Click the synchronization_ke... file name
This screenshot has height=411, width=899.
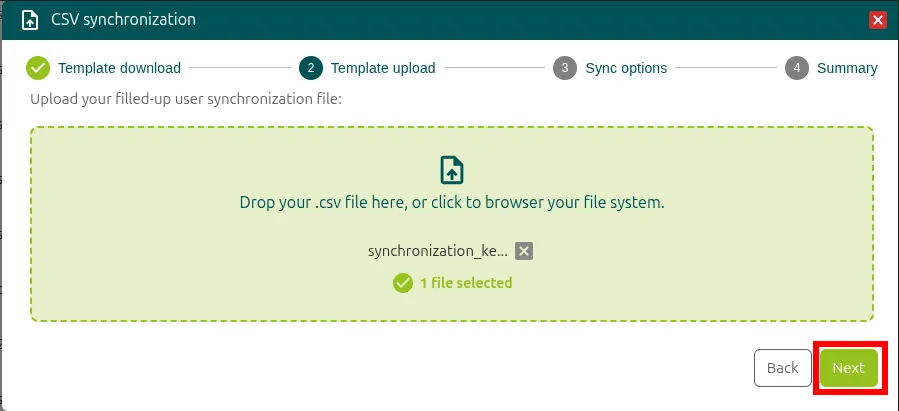click(437, 251)
